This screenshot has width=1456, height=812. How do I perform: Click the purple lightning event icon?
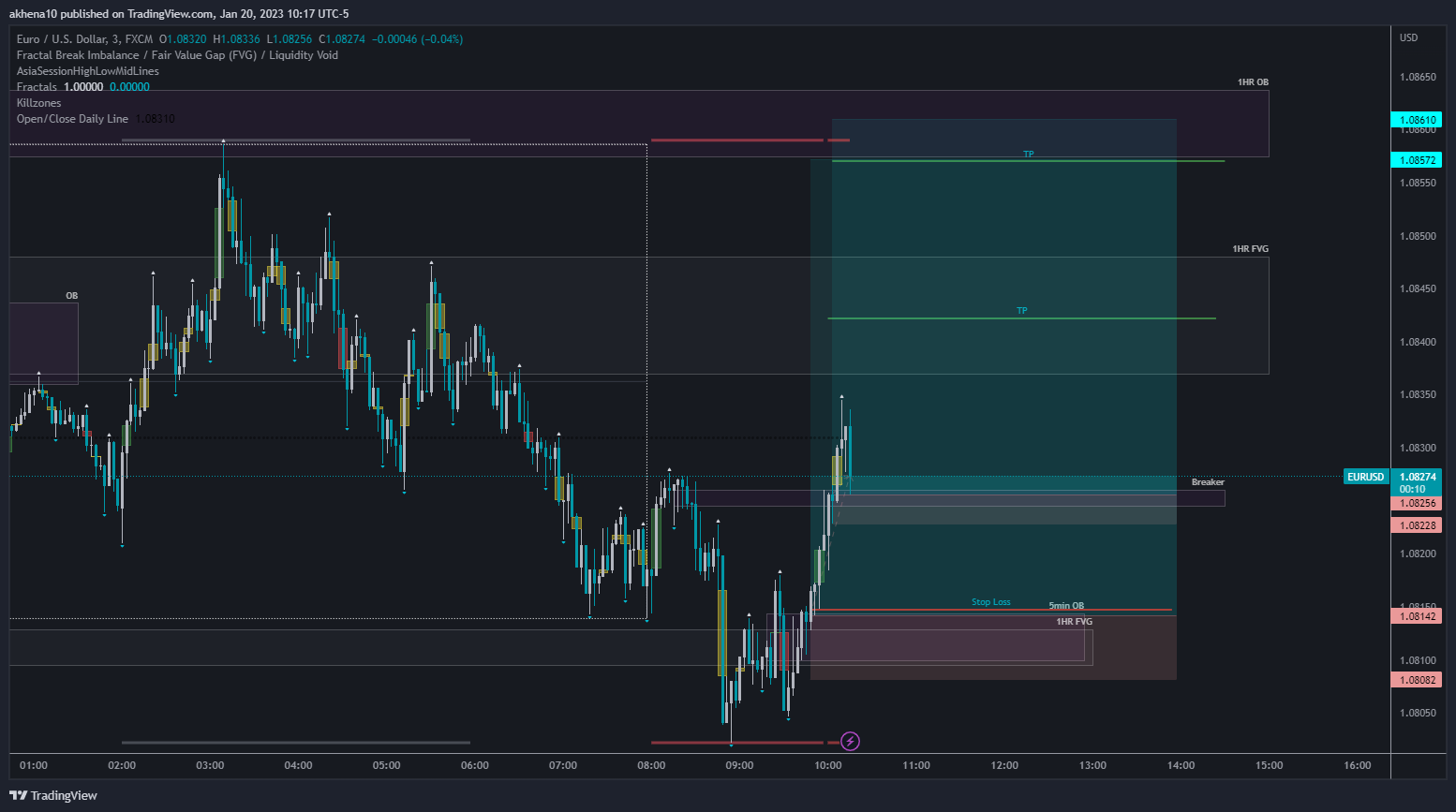pos(850,742)
